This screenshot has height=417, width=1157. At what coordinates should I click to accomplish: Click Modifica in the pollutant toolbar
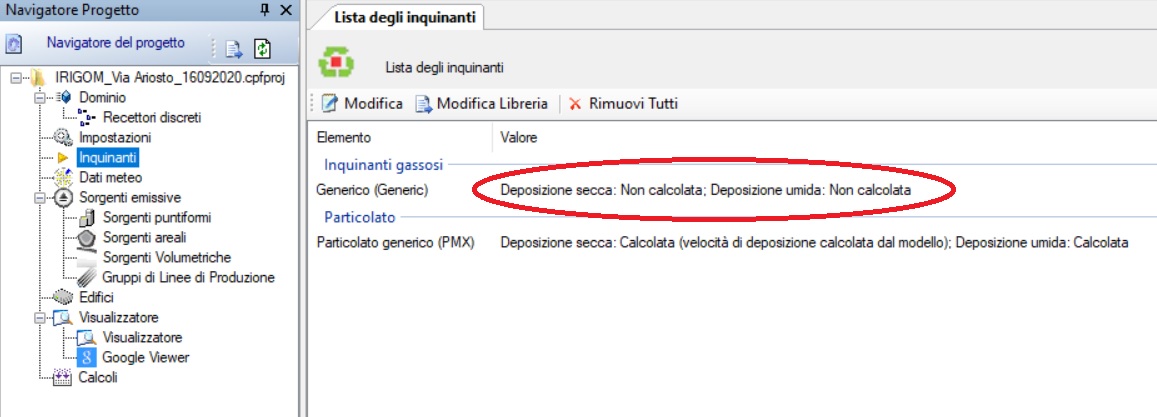click(363, 104)
